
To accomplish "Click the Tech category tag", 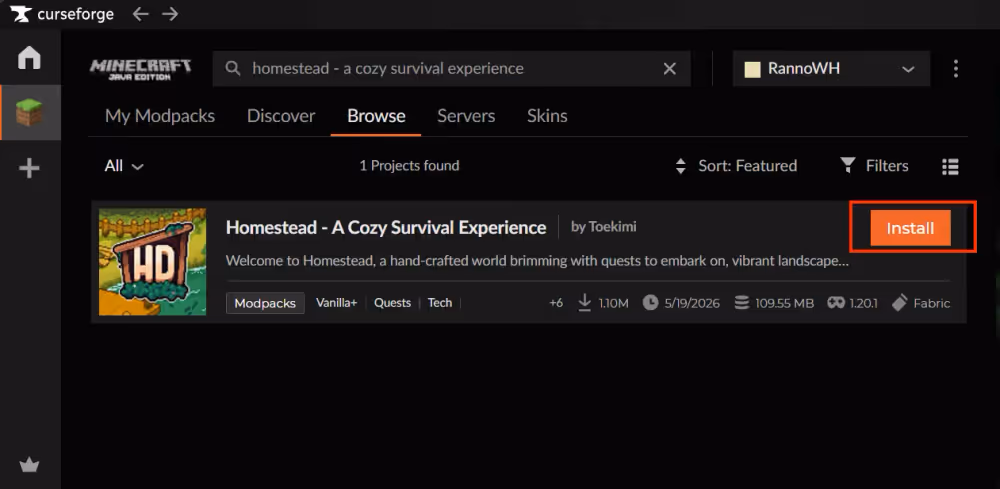I will tap(439, 303).
